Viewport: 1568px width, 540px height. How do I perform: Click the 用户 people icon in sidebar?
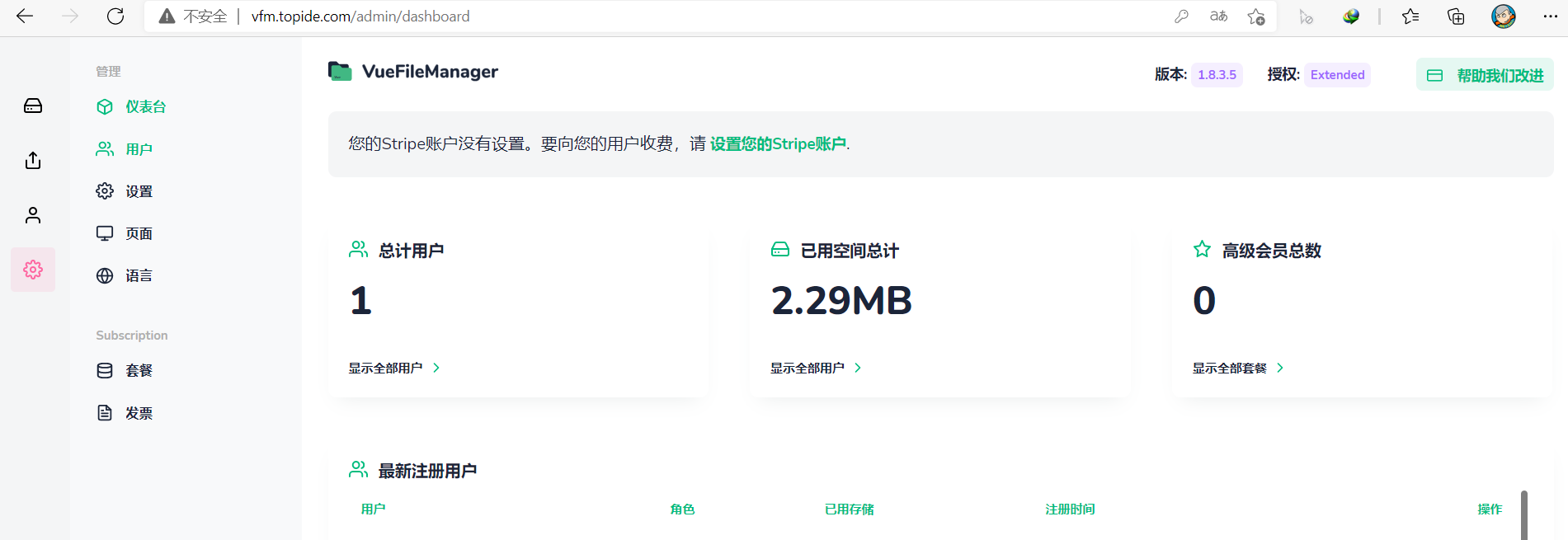click(105, 149)
